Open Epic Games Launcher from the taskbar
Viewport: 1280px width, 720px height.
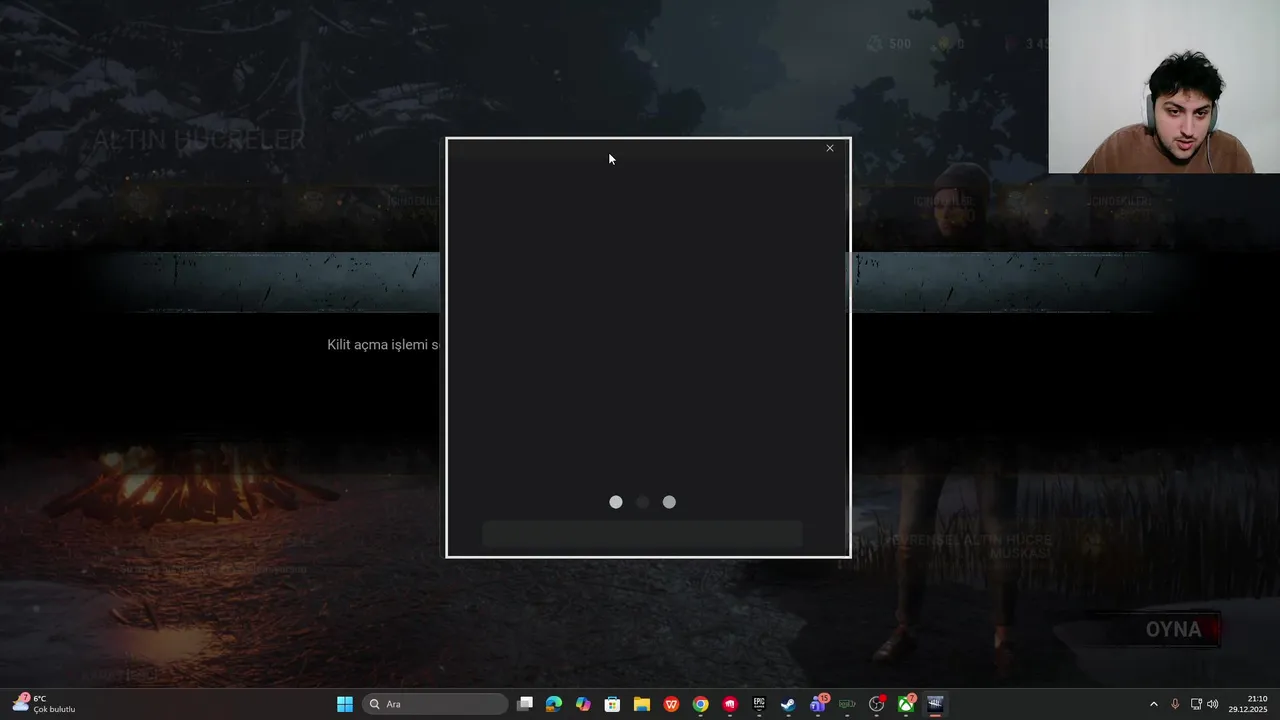click(759, 704)
